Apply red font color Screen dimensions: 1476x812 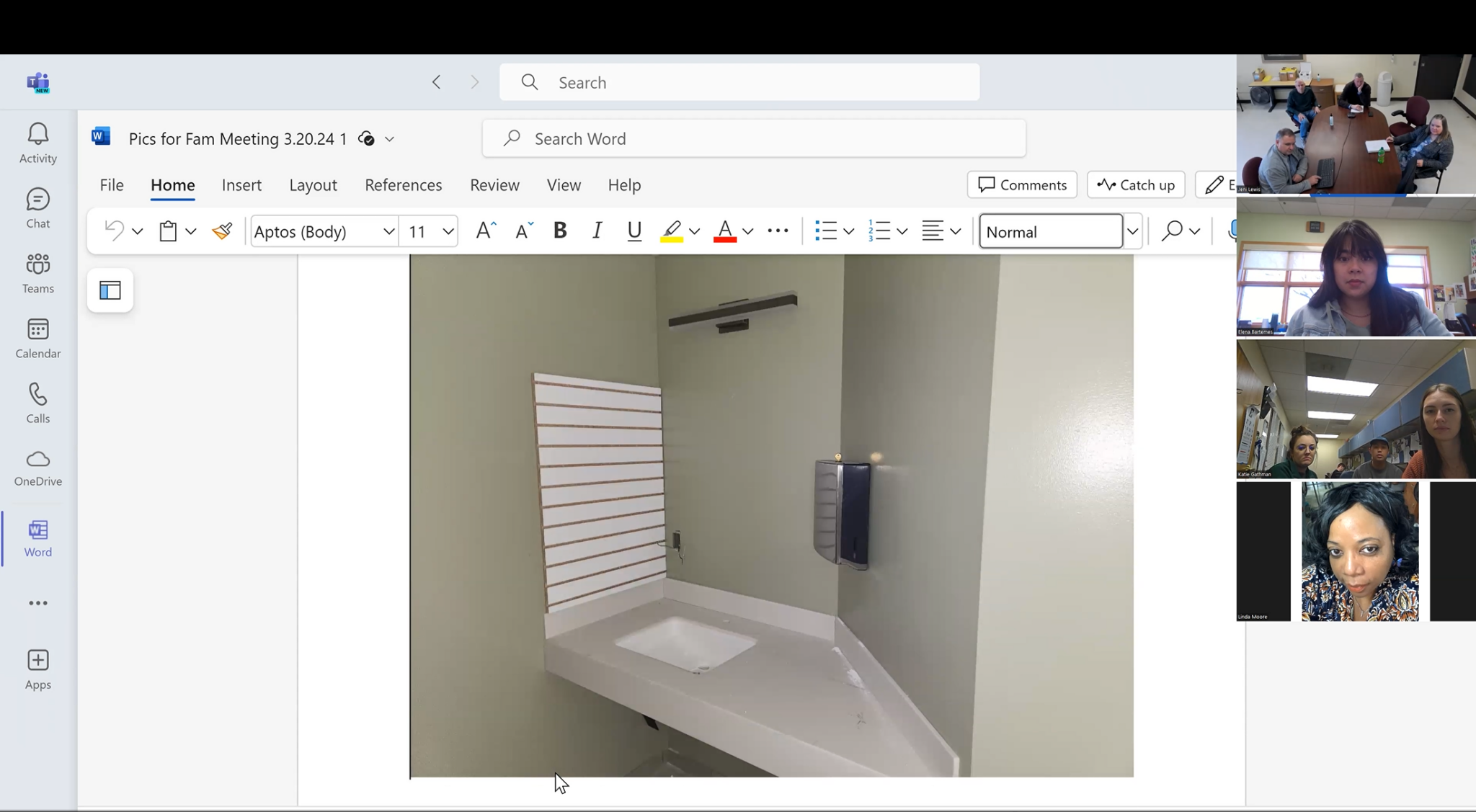coord(724,231)
